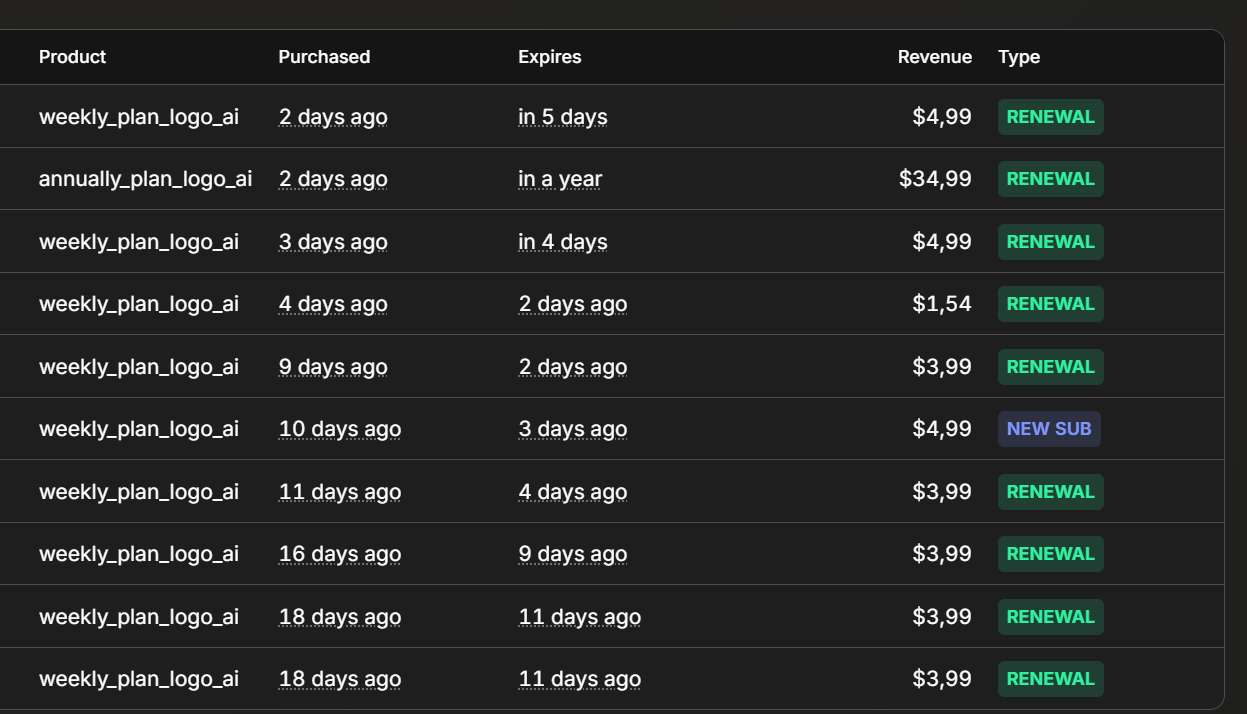The image size is (1247, 714).
Task: Click the '3 days ago' purchased timestamp
Action: pos(333,242)
